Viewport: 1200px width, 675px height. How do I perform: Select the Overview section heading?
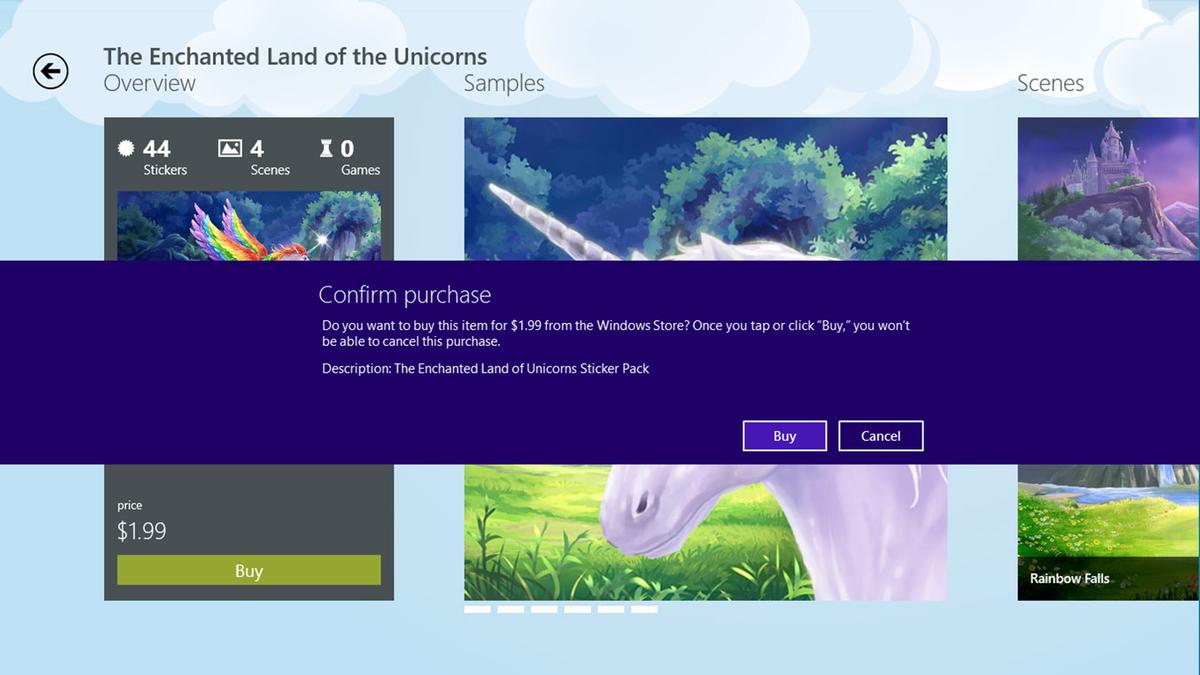[150, 83]
